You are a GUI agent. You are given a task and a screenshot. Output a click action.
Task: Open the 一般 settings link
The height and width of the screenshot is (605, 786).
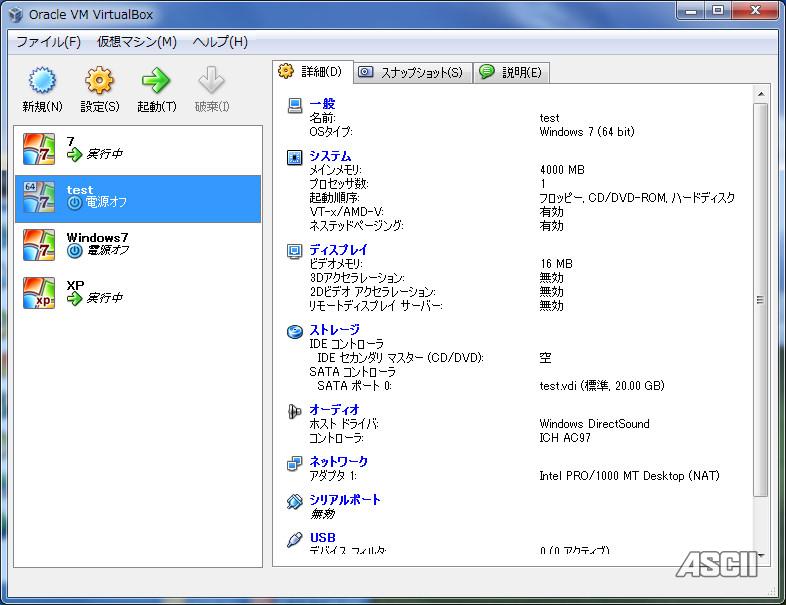322,104
